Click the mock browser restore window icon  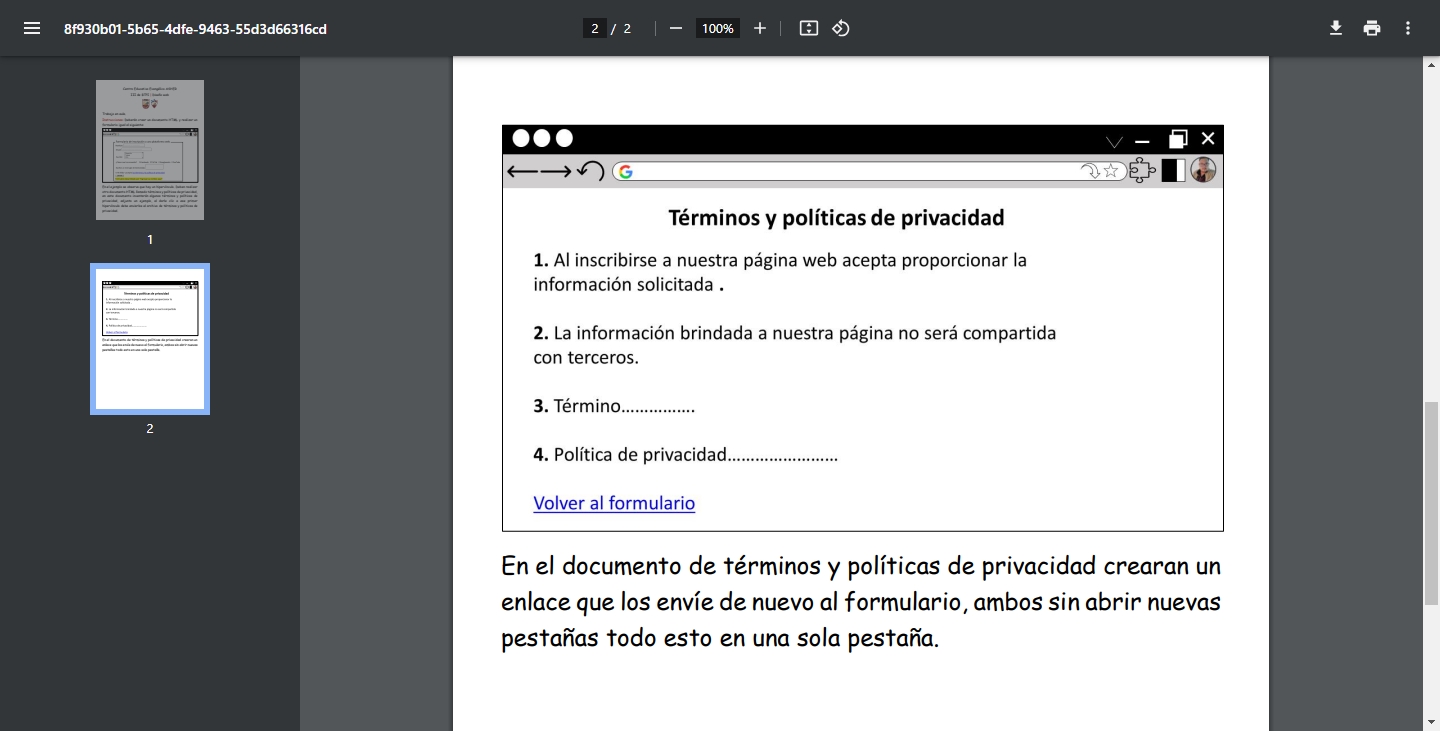[x=1178, y=139]
